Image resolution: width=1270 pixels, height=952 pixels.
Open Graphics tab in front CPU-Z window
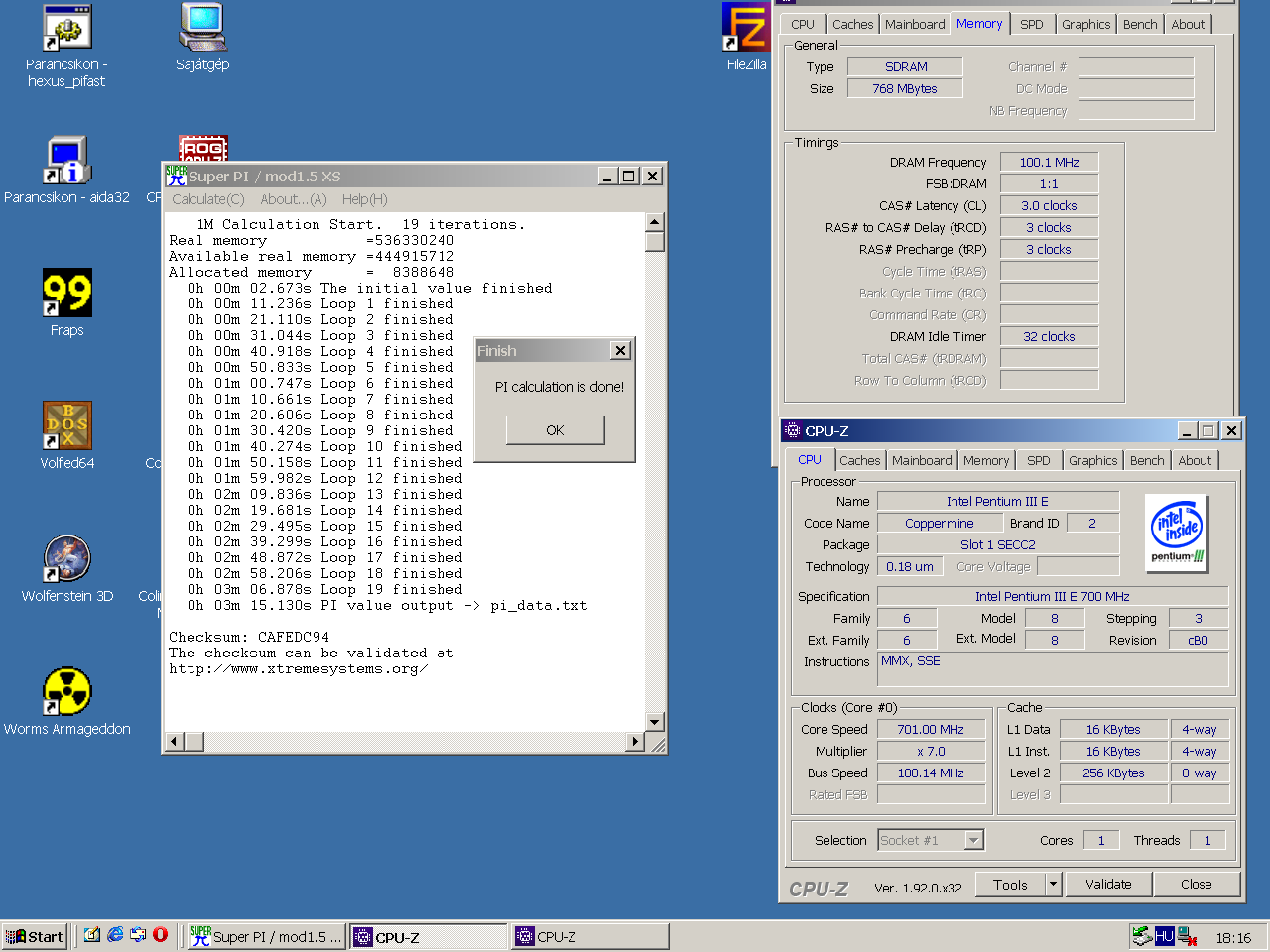(1093, 460)
